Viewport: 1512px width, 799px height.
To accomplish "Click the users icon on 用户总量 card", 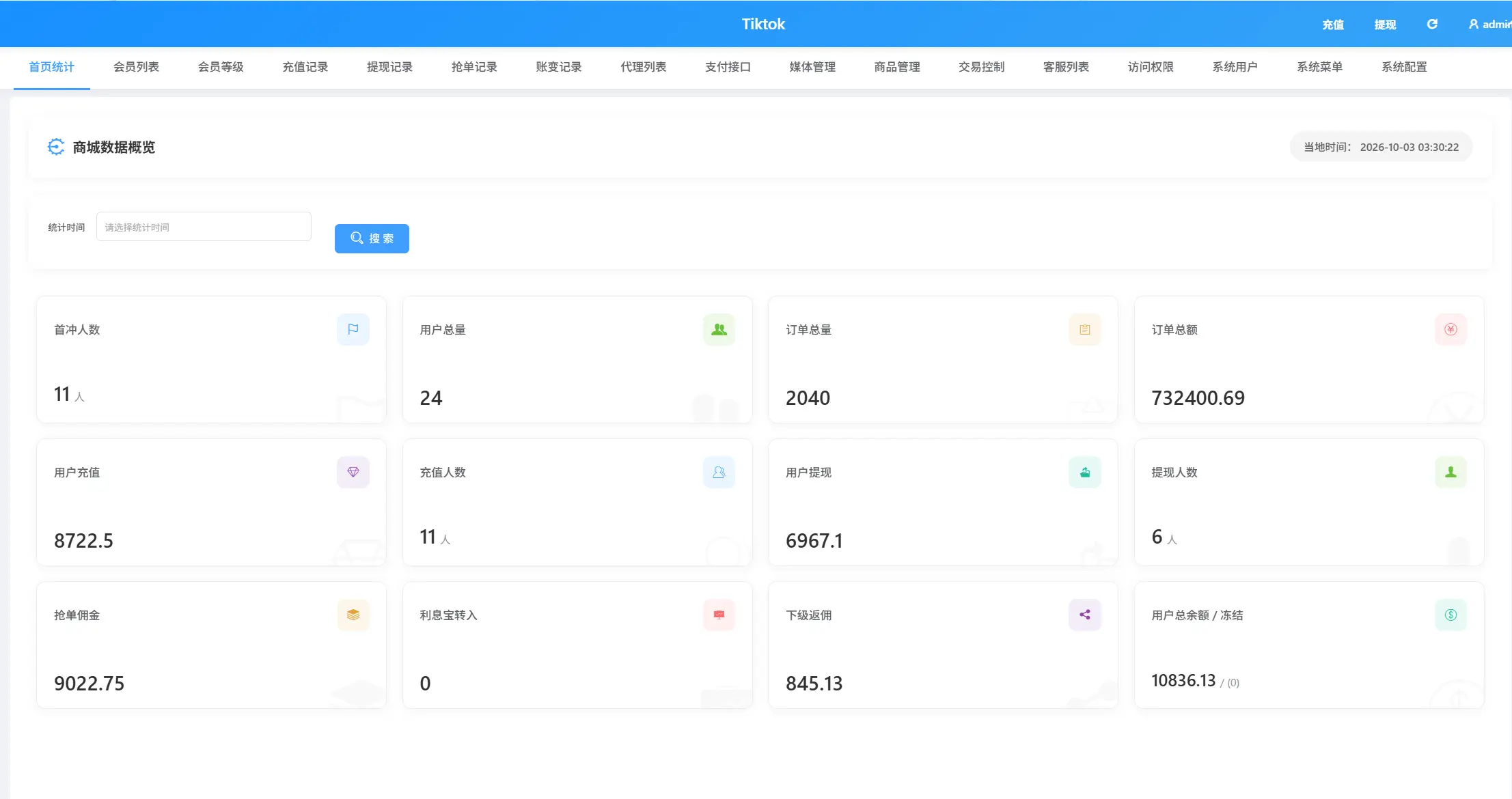I will [719, 329].
